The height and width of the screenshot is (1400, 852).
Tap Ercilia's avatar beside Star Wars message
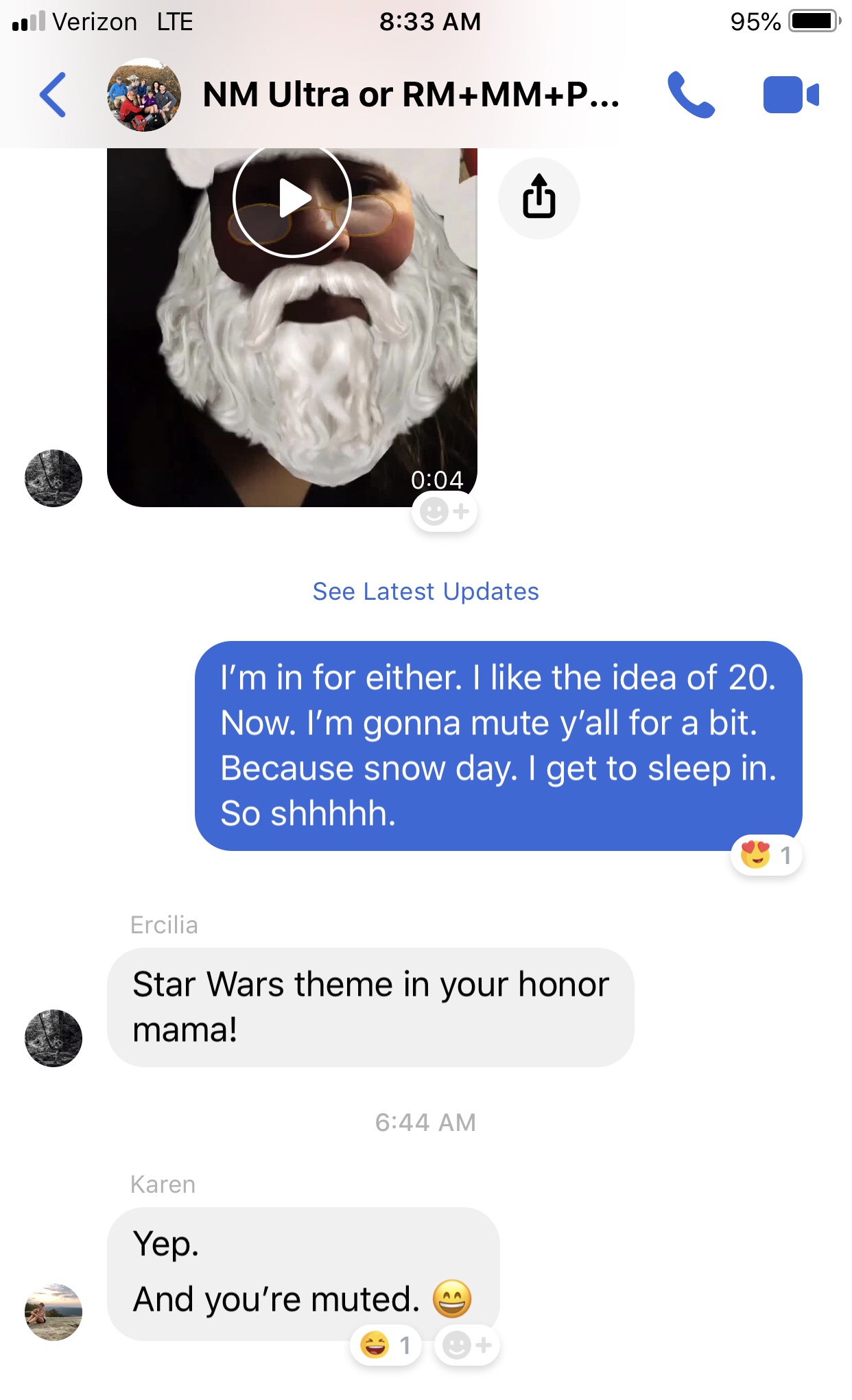(54, 1038)
